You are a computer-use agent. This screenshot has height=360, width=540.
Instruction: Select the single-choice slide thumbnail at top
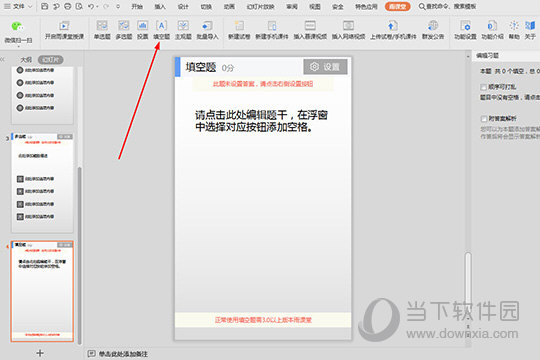[42, 95]
